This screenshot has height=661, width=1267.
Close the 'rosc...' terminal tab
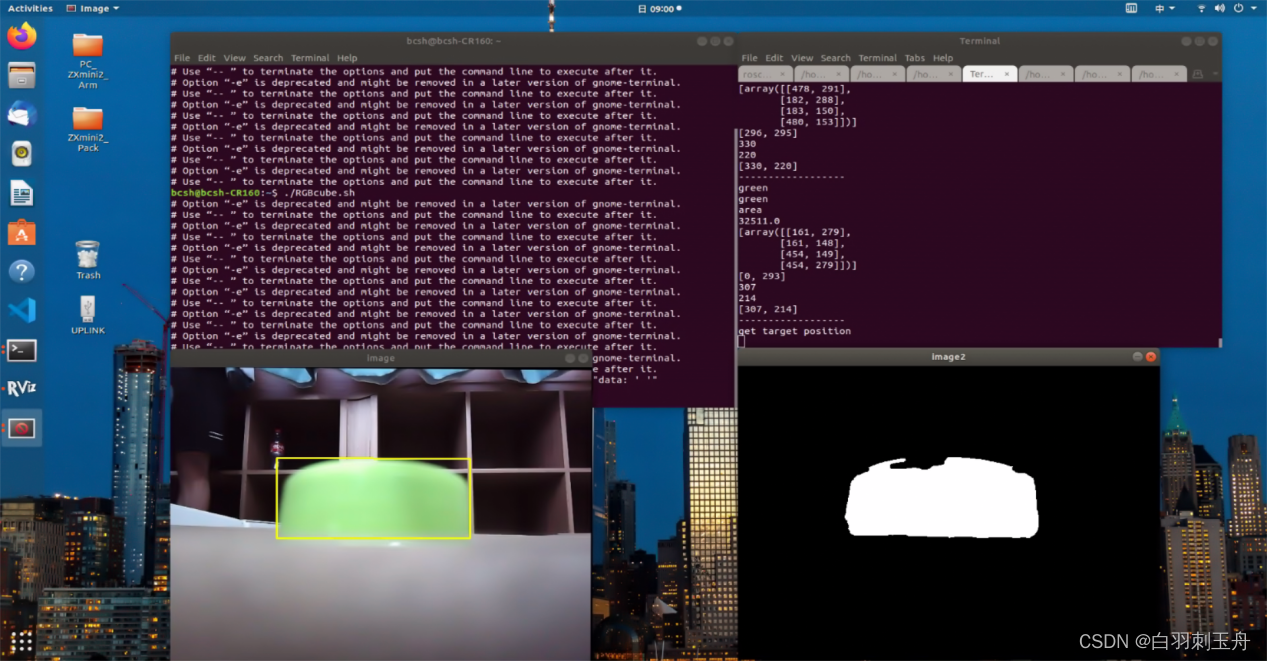pos(783,74)
